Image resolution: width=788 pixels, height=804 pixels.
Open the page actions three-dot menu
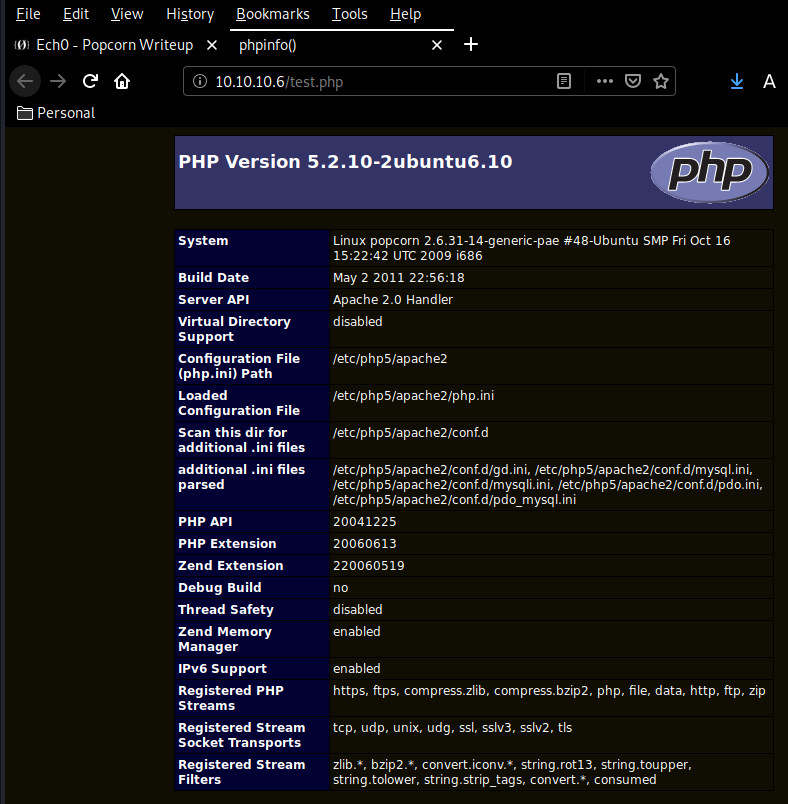click(604, 81)
